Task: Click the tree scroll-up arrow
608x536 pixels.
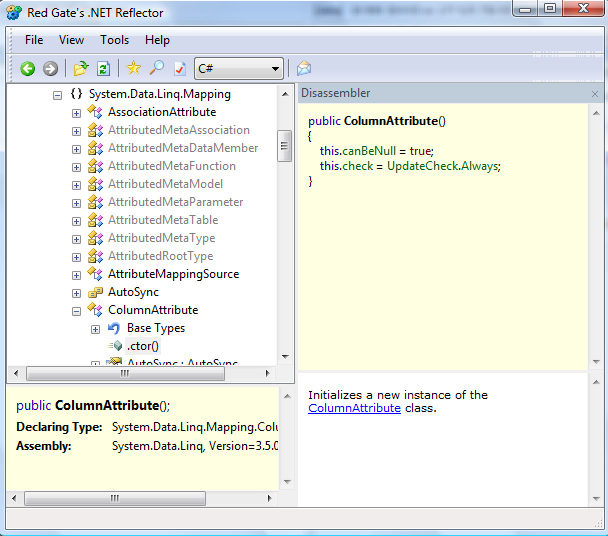Action: 285,94
